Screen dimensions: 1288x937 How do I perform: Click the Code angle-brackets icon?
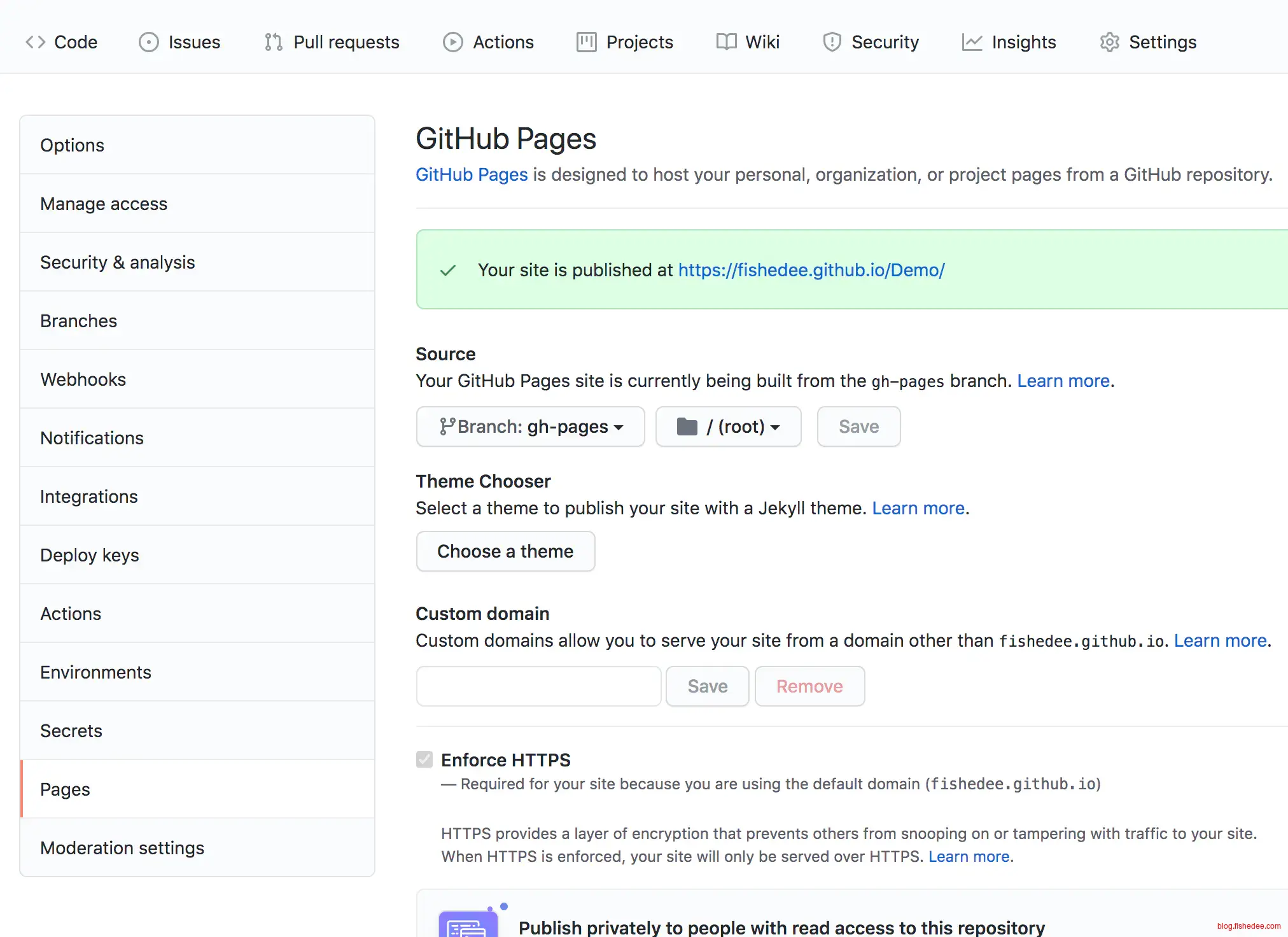35,42
